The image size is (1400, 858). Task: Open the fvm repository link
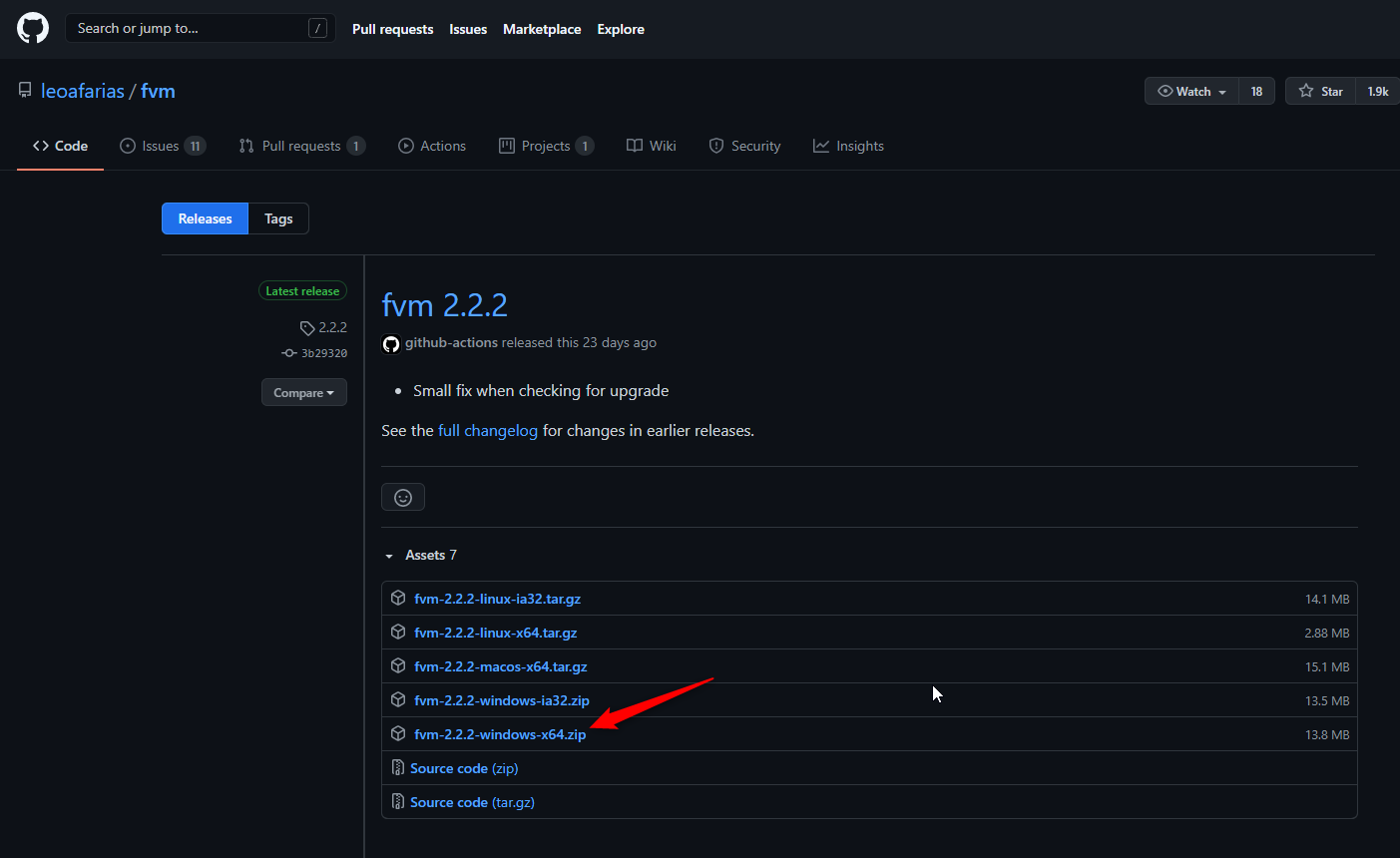coord(158,91)
